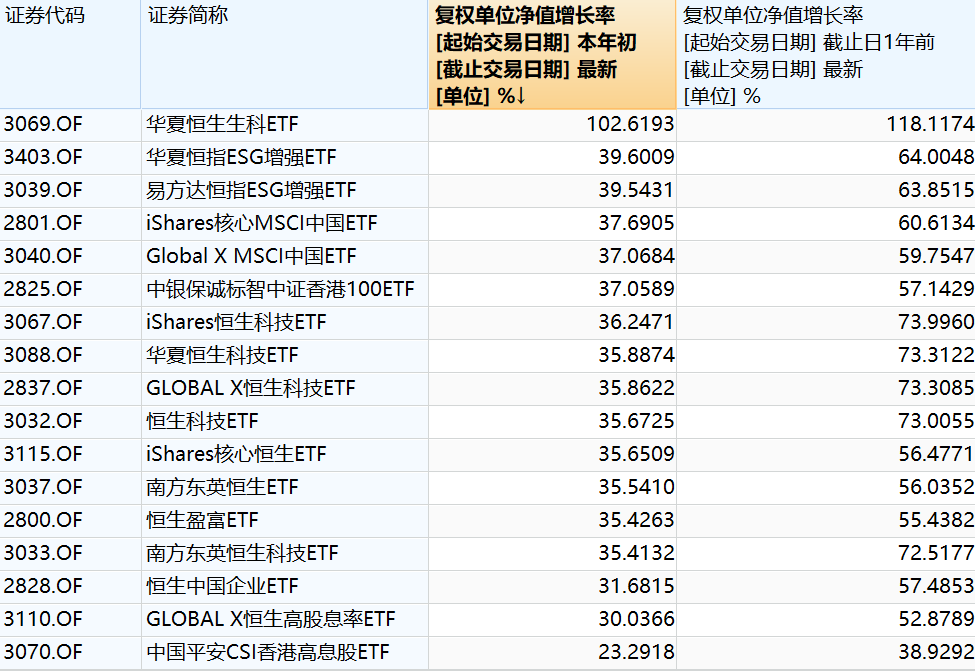This screenshot has width=975, height=671.
Task: Click the 本年初 growth rate column header
Action: pos(552,54)
